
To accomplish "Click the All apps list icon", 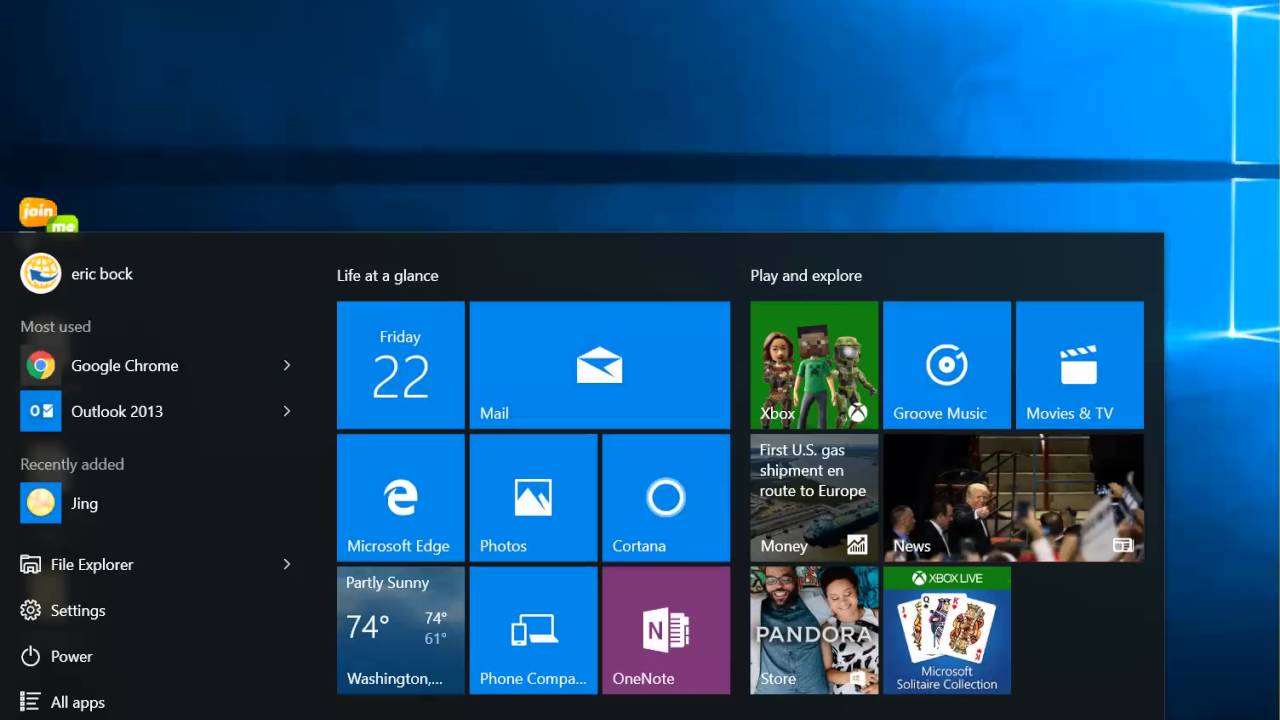I will 31,702.
